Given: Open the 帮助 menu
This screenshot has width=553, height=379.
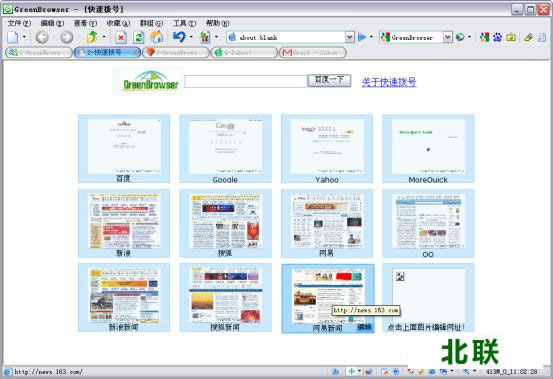Looking at the screenshot, I should click(x=218, y=23).
